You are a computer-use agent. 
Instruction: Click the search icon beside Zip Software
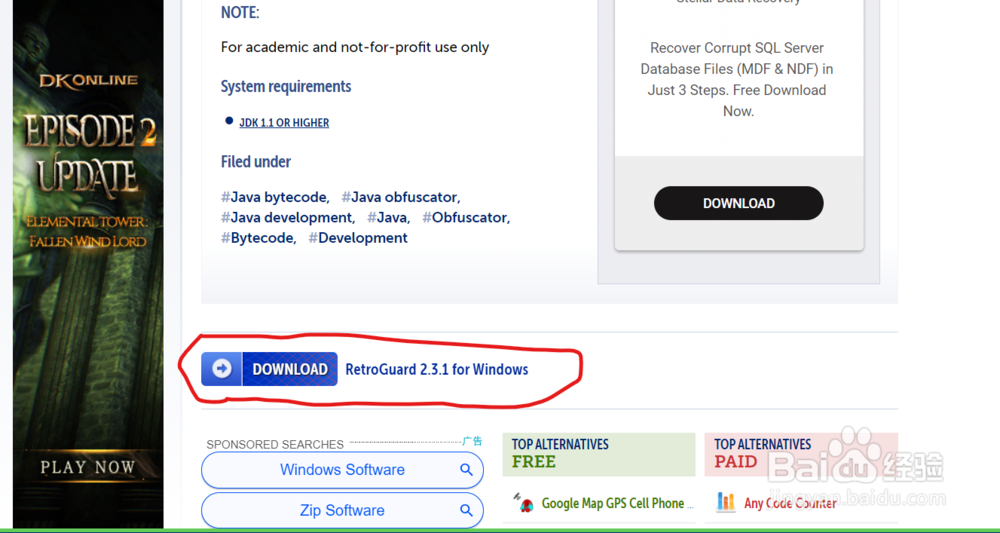coord(466,511)
